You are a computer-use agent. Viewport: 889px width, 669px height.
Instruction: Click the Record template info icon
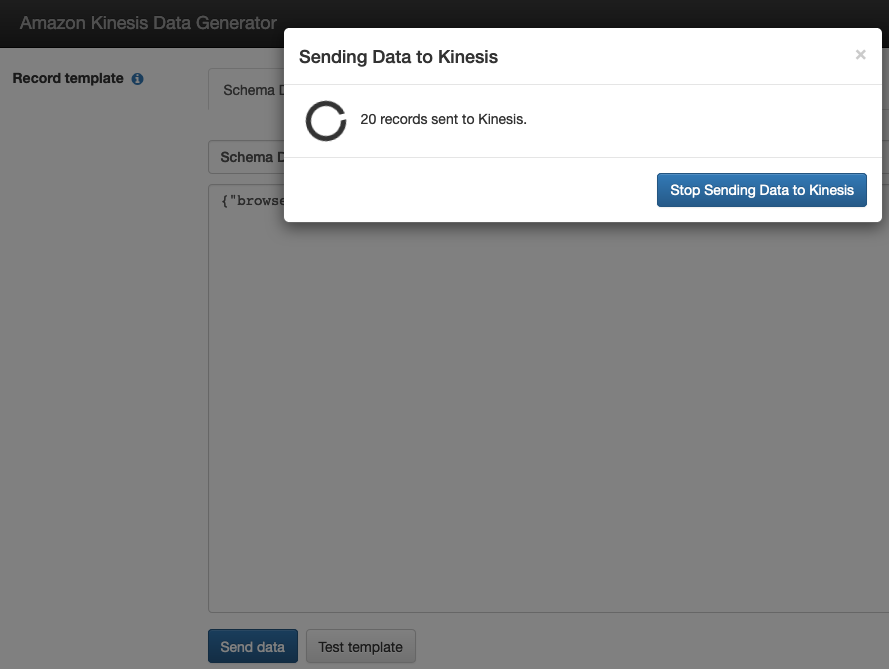coord(137,79)
